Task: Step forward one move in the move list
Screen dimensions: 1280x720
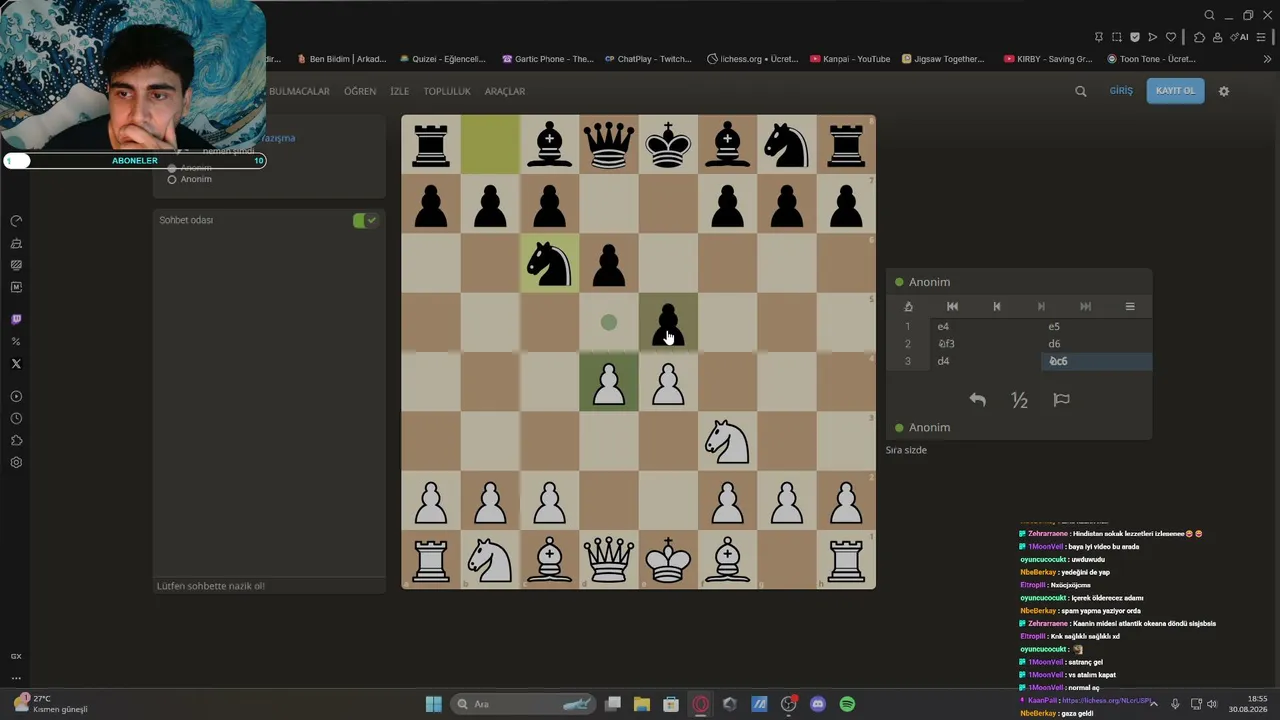Action: pyautogui.click(x=1041, y=306)
